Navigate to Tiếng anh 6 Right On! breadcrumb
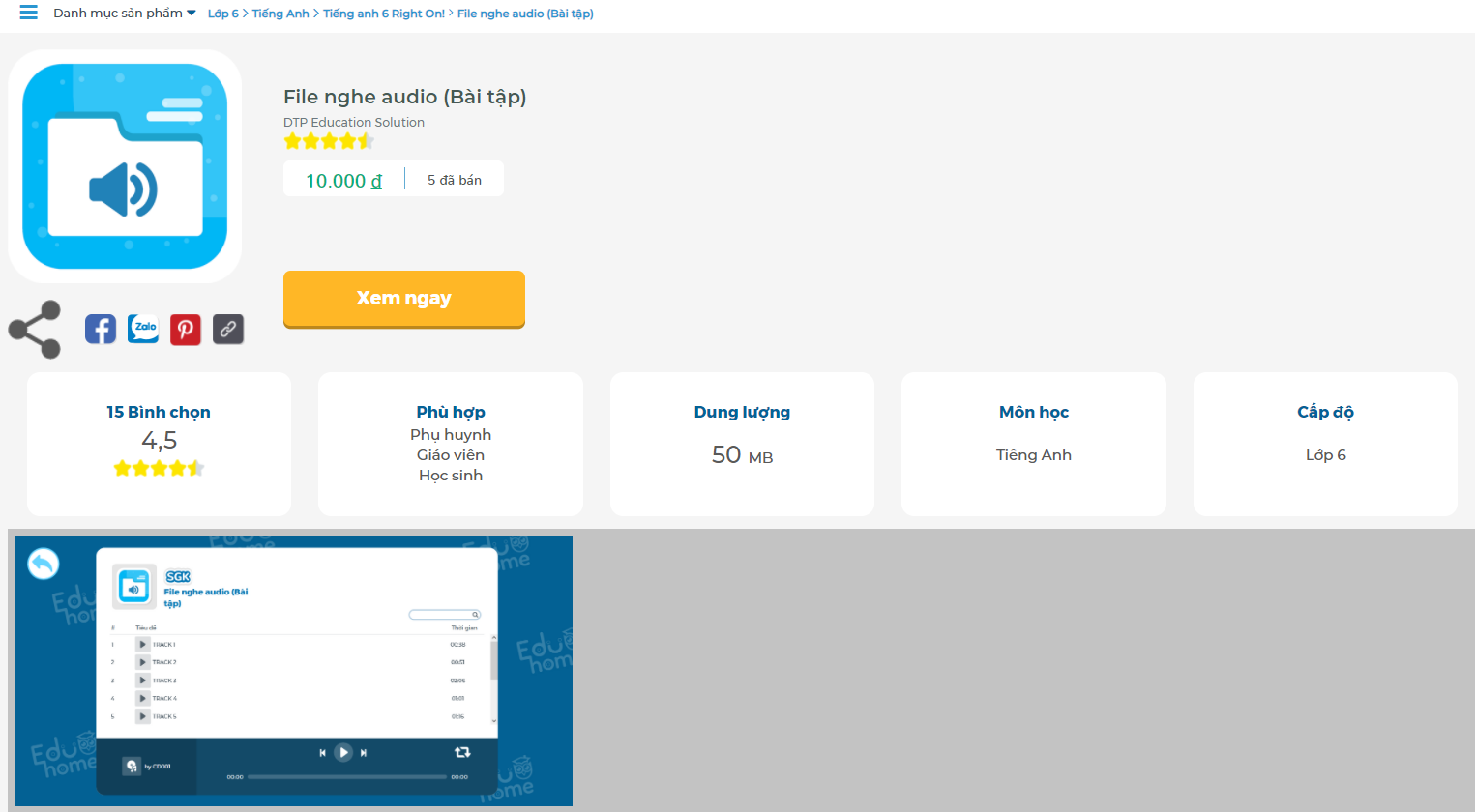This screenshot has width=1475, height=812. point(384,14)
